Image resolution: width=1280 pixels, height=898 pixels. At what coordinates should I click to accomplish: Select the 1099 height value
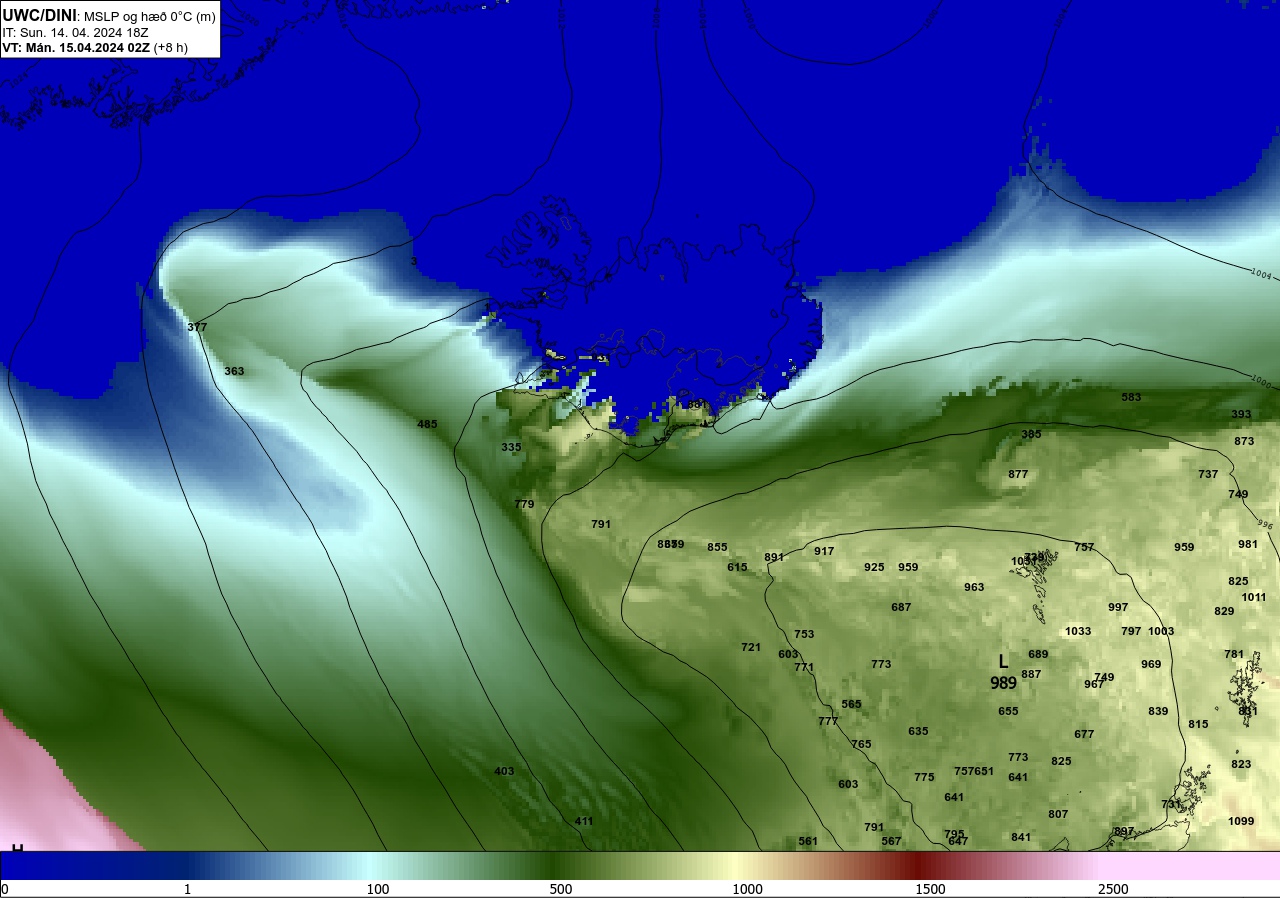(1241, 821)
